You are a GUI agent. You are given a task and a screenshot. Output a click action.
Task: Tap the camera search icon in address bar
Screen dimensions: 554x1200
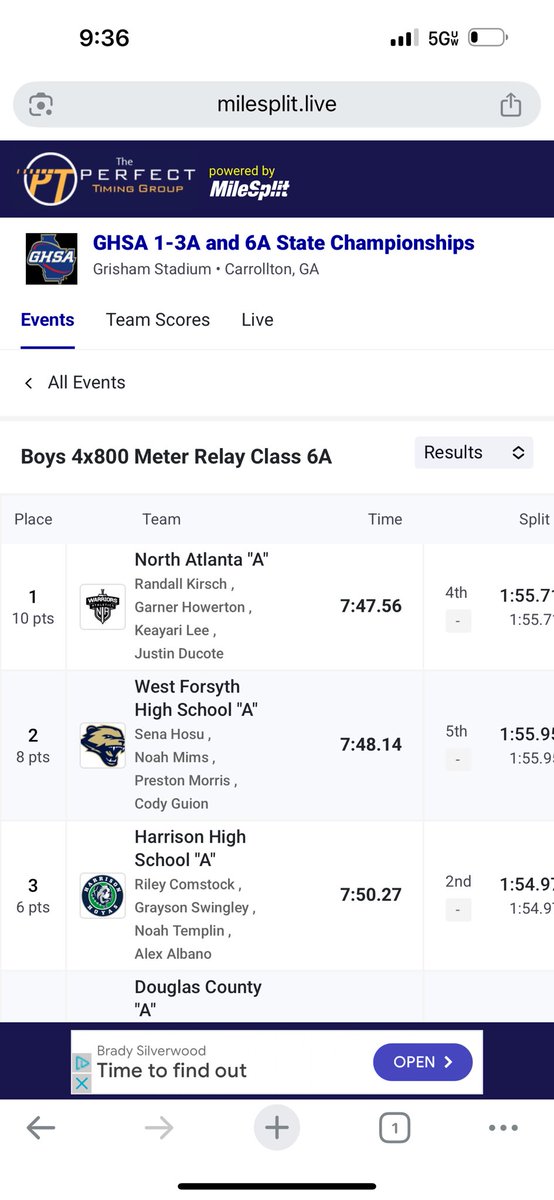(42, 105)
